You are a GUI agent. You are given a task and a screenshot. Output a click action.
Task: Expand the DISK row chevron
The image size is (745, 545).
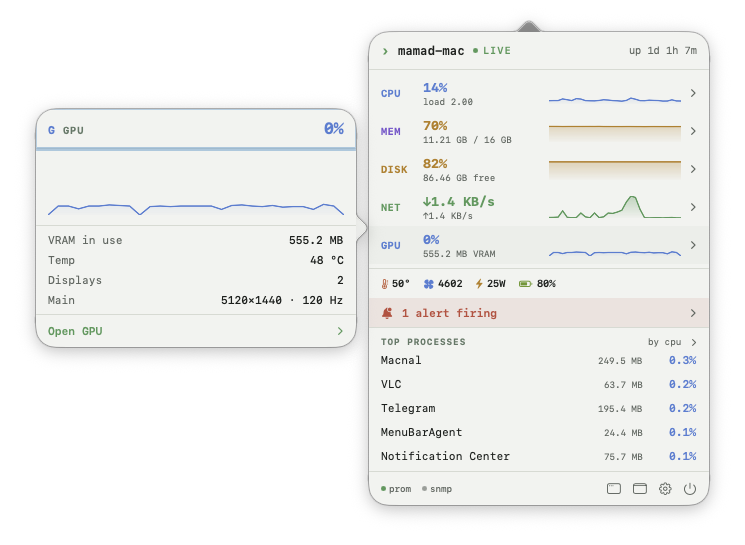[x=693, y=169]
